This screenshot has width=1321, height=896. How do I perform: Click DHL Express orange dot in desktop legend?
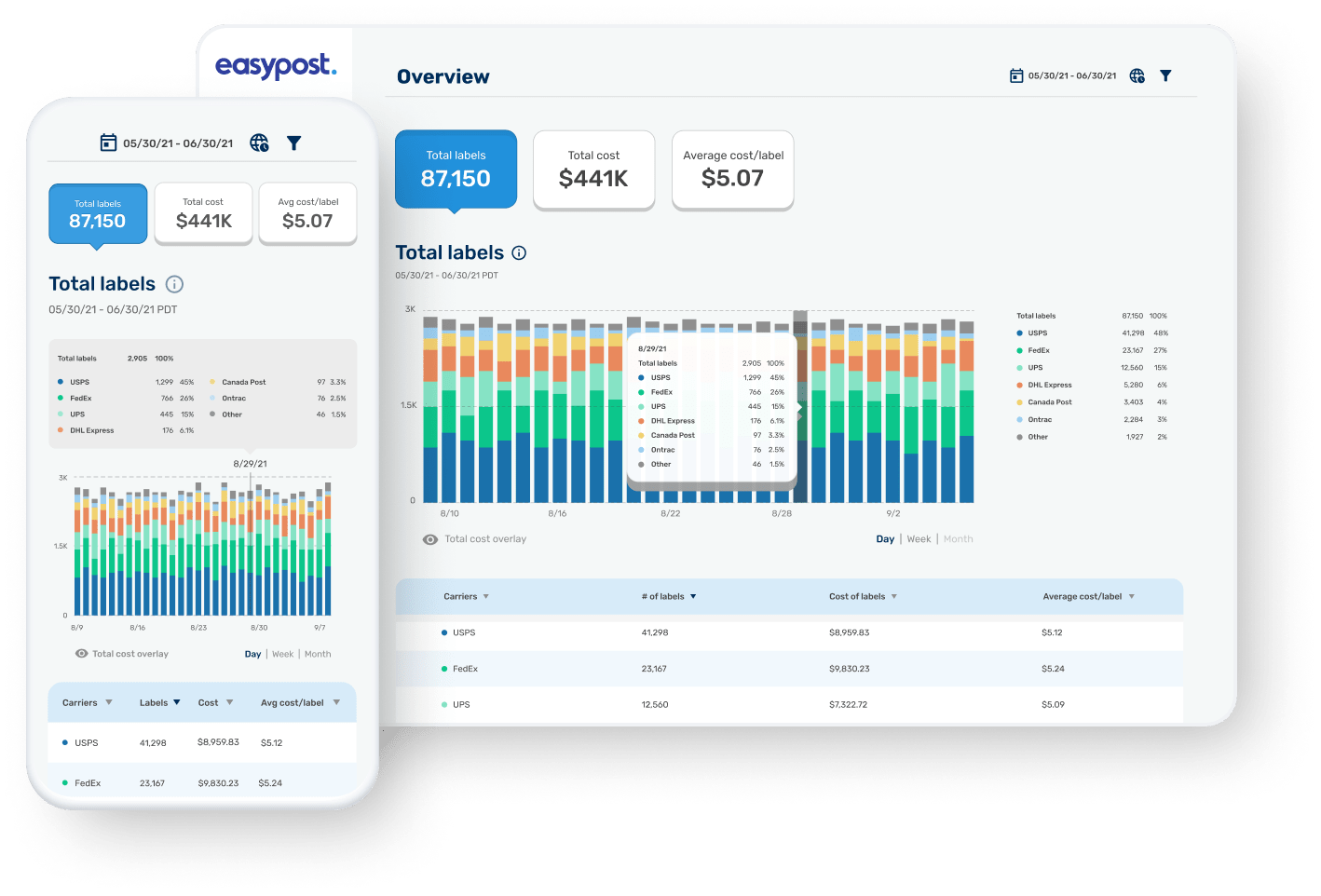click(x=1019, y=385)
